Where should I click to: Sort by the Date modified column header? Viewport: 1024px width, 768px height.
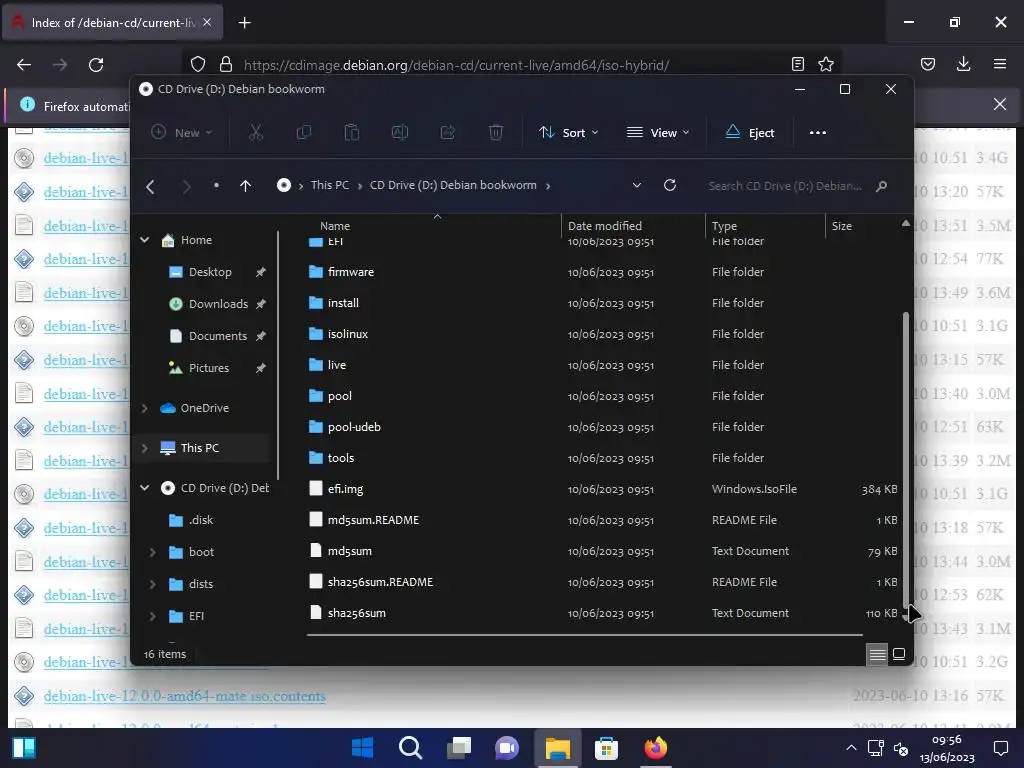pos(605,226)
